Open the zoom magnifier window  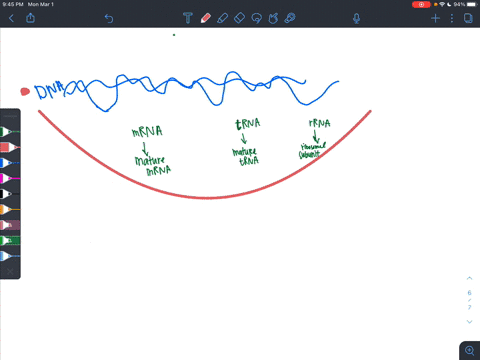coord(470,351)
